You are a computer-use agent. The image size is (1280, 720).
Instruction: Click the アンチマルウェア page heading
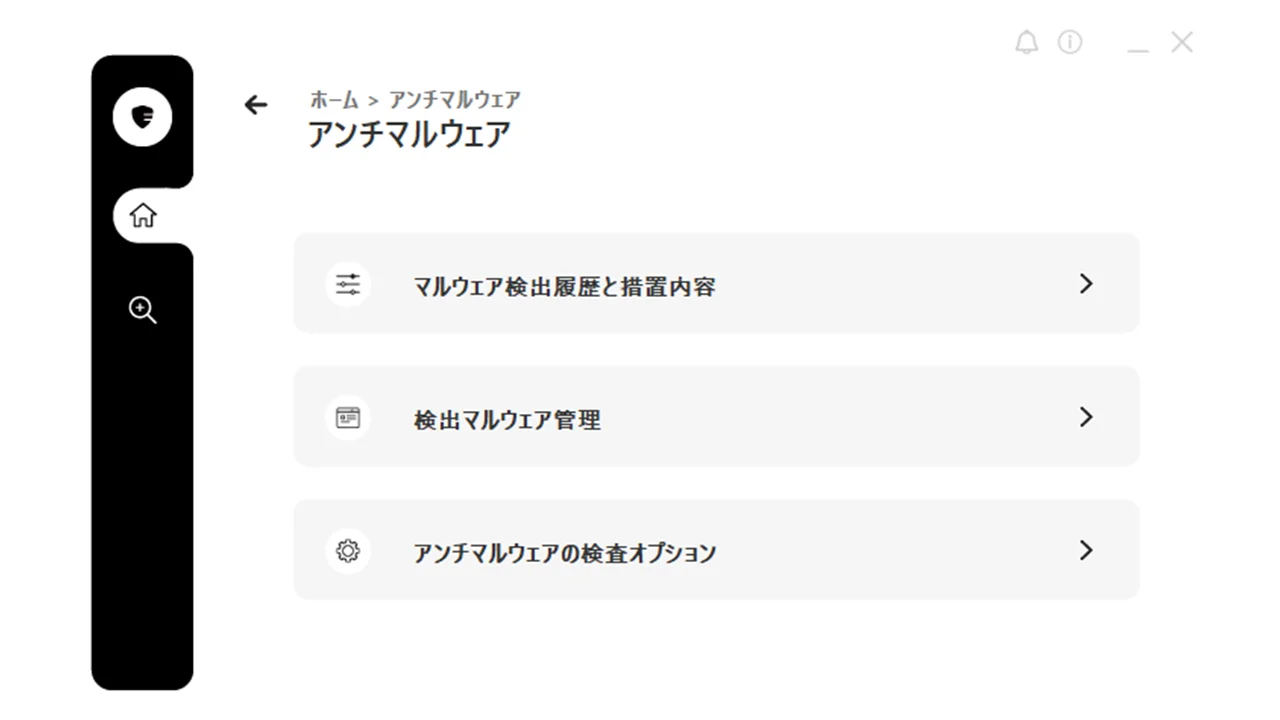(x=409, y=134)
